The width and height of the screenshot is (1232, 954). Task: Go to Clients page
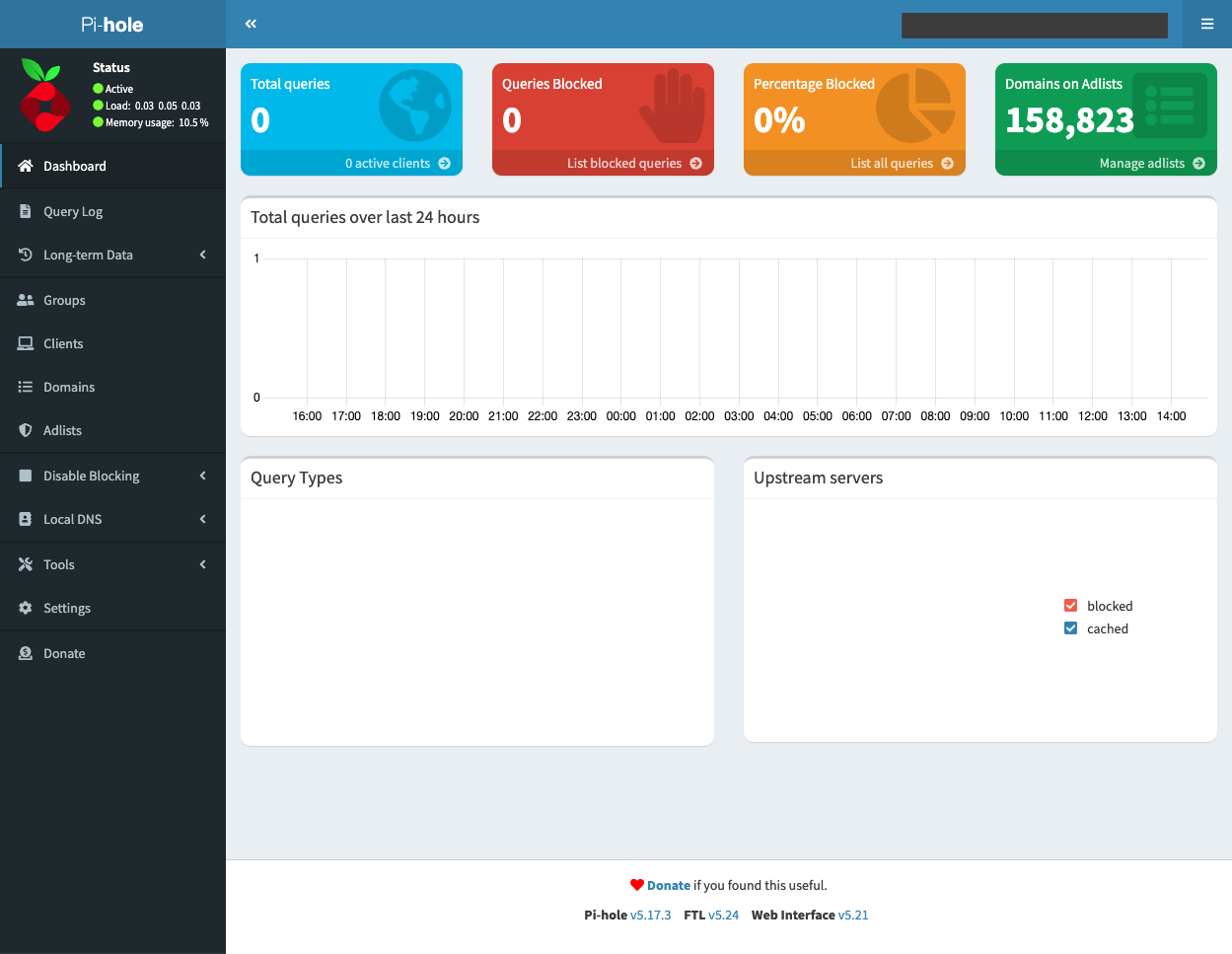(x=112, y=343)
